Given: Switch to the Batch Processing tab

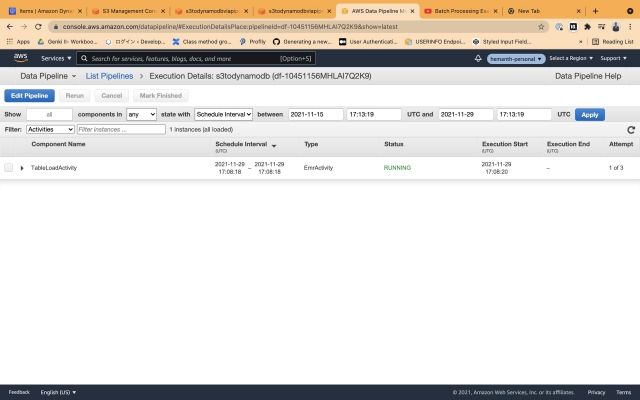Looking at the screenshot, I should [x=461, y=11].
